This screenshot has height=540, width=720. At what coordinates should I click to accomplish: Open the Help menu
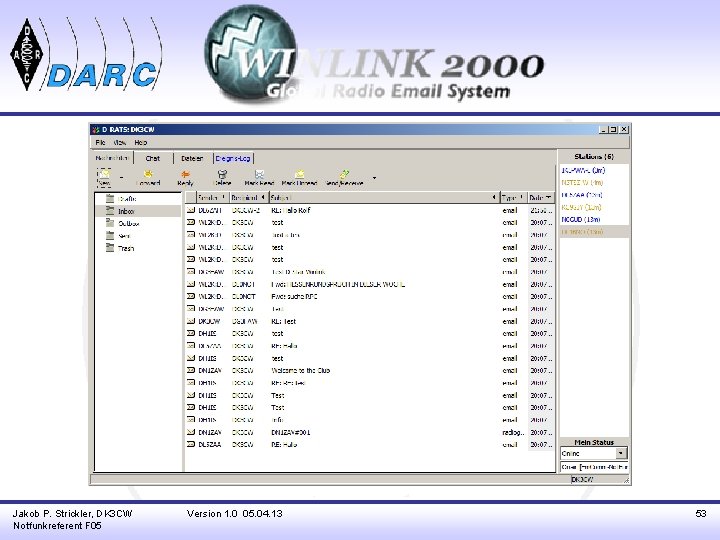pyautogui.click(x=141, y=142)
